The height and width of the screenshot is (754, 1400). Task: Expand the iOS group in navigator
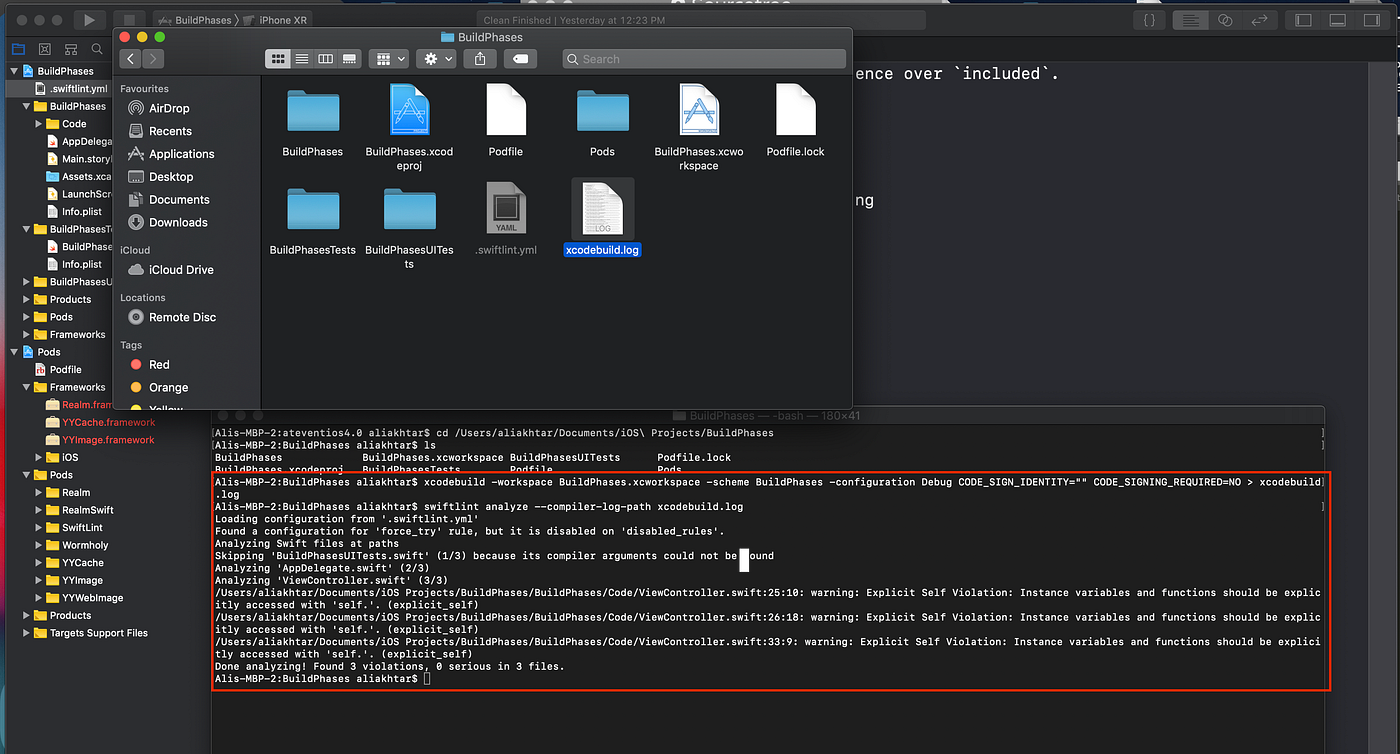[x=39, y=457]
